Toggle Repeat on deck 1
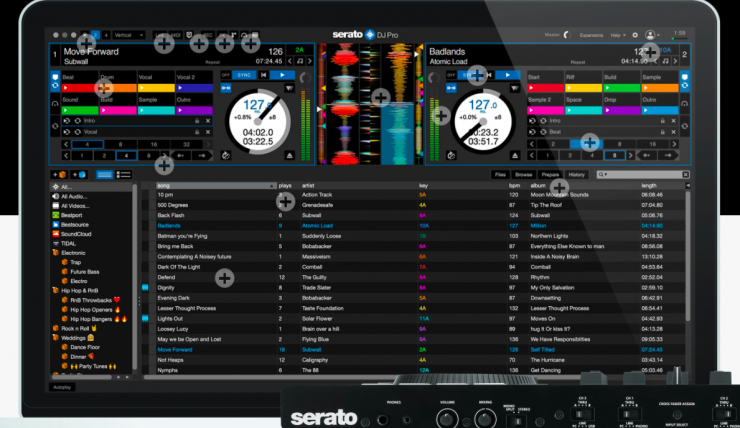 (x=213, y=62)
